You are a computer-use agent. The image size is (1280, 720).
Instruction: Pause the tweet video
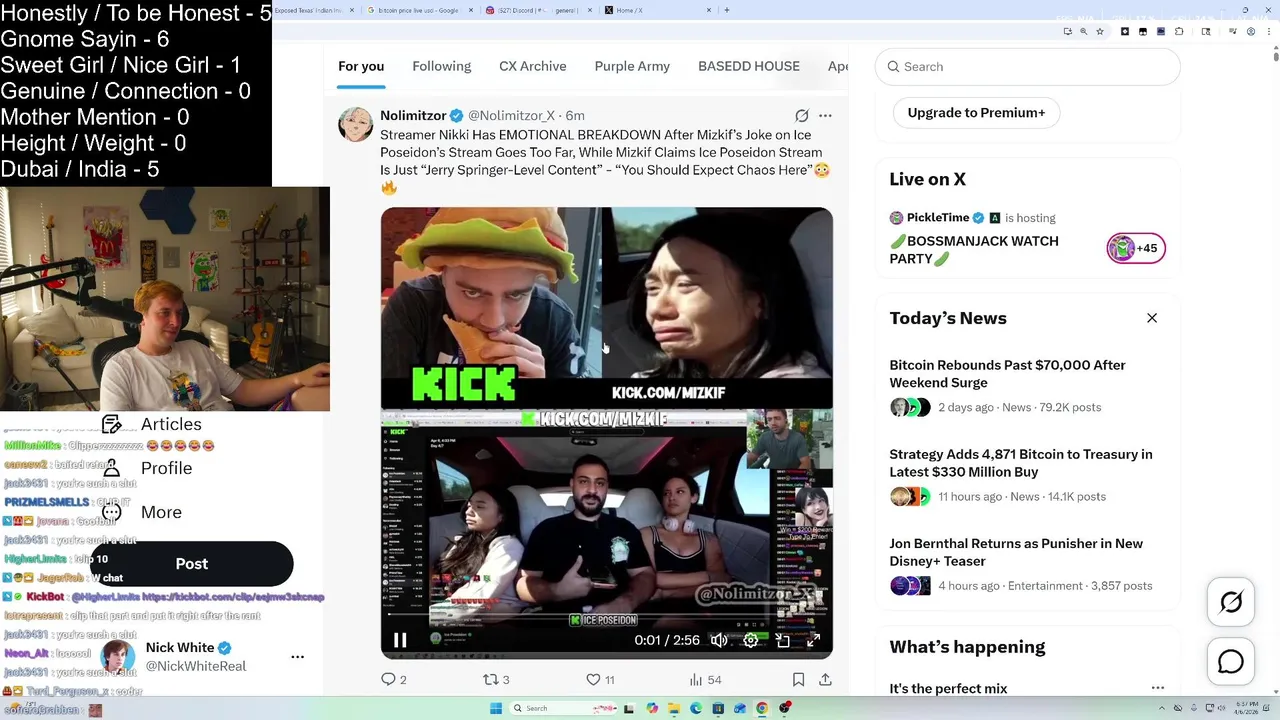[x=400, y=640]
